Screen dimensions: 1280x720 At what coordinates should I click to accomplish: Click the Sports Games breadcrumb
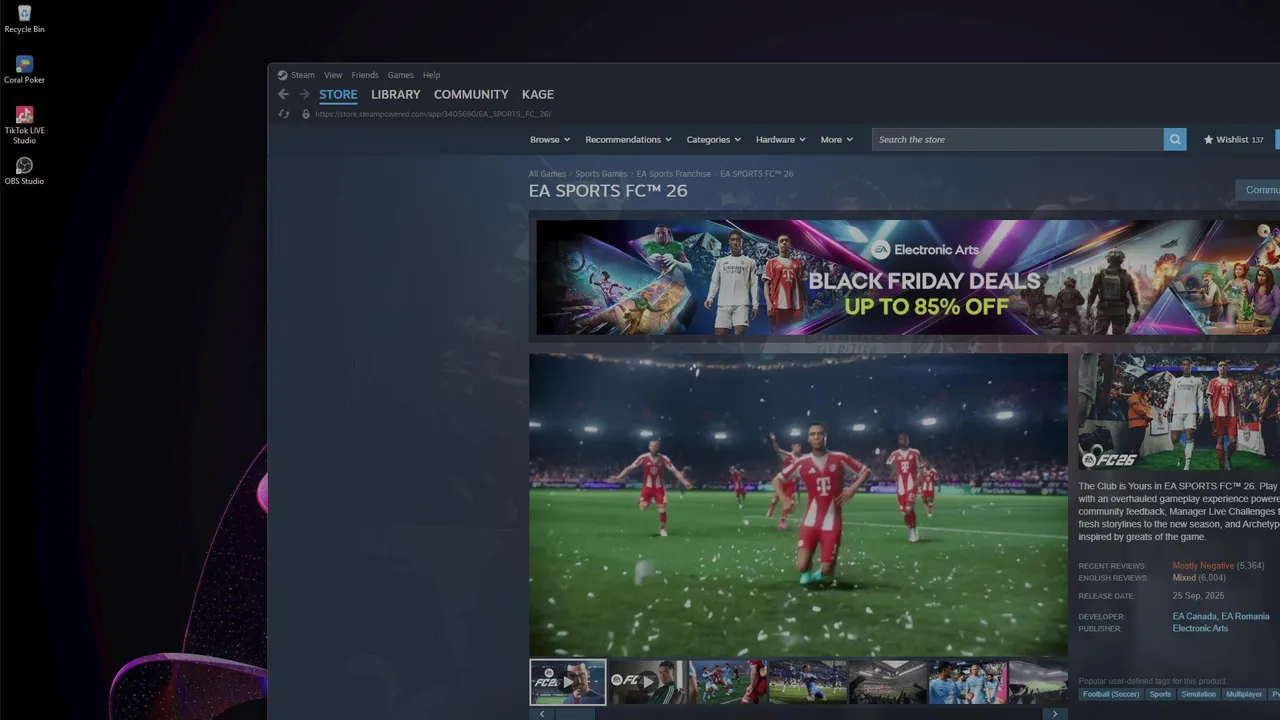601,174
